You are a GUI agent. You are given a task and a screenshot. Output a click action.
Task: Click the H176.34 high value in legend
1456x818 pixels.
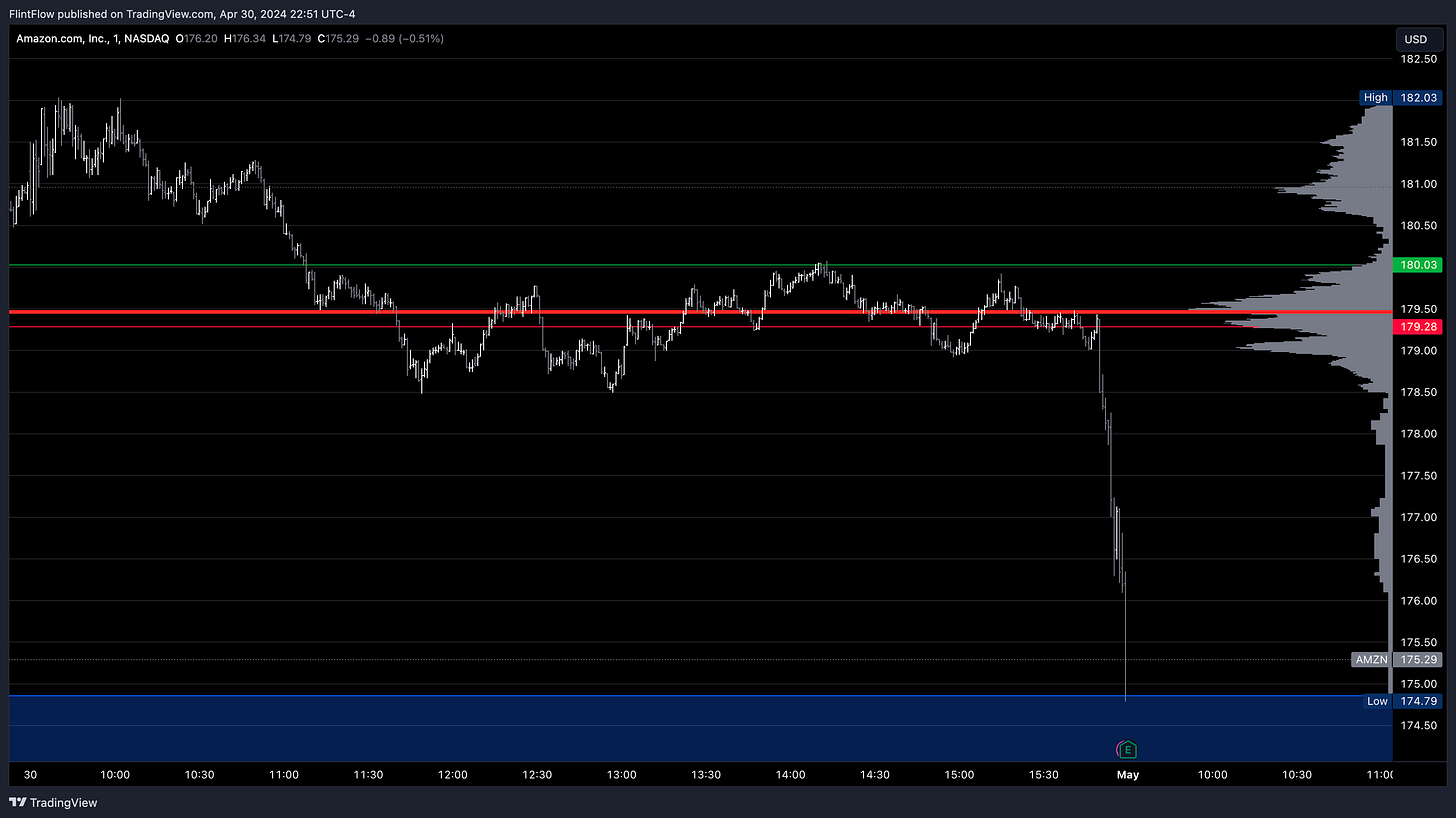point(246,38)
